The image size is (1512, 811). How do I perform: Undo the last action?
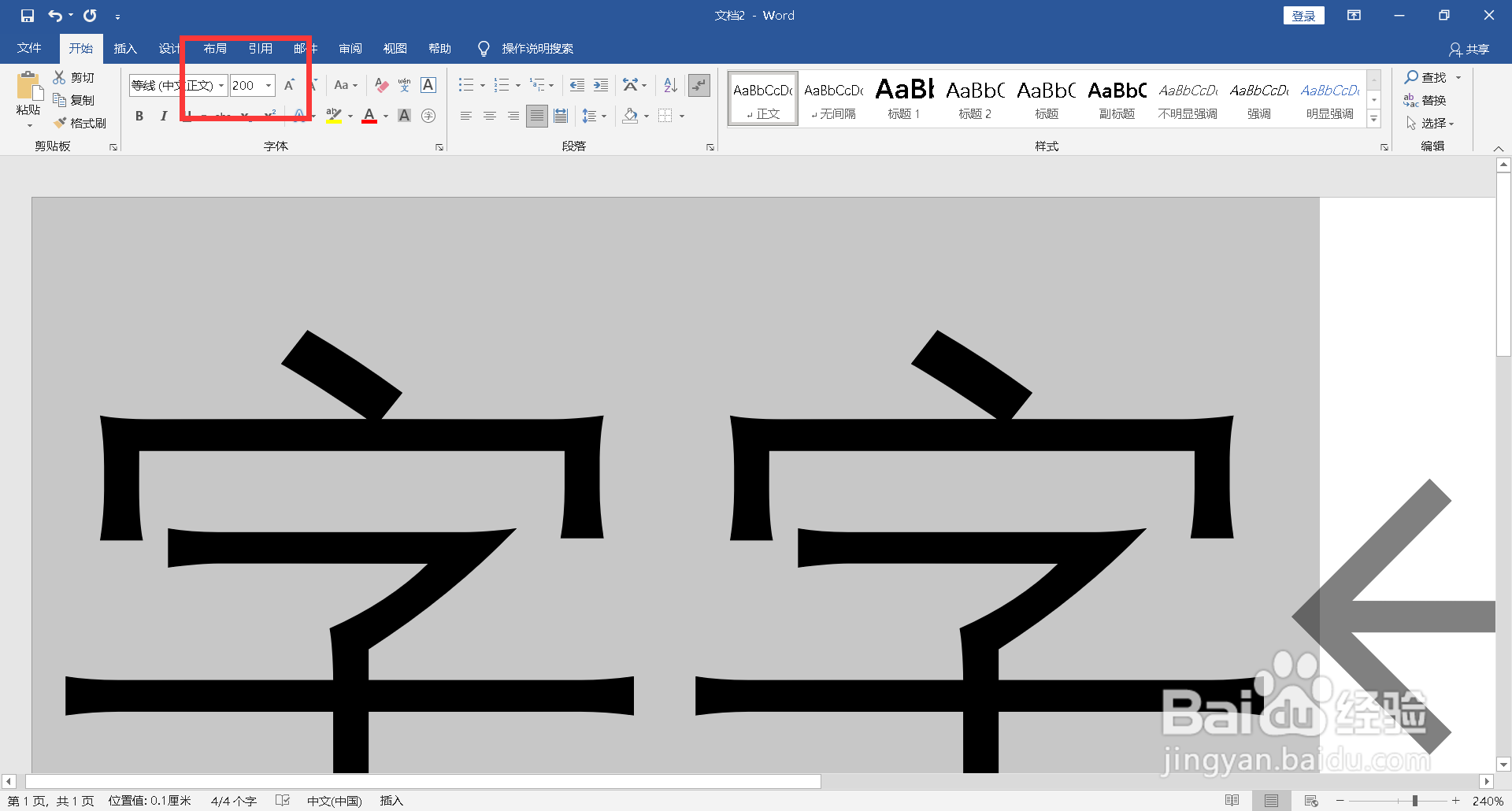pos(55,16)
